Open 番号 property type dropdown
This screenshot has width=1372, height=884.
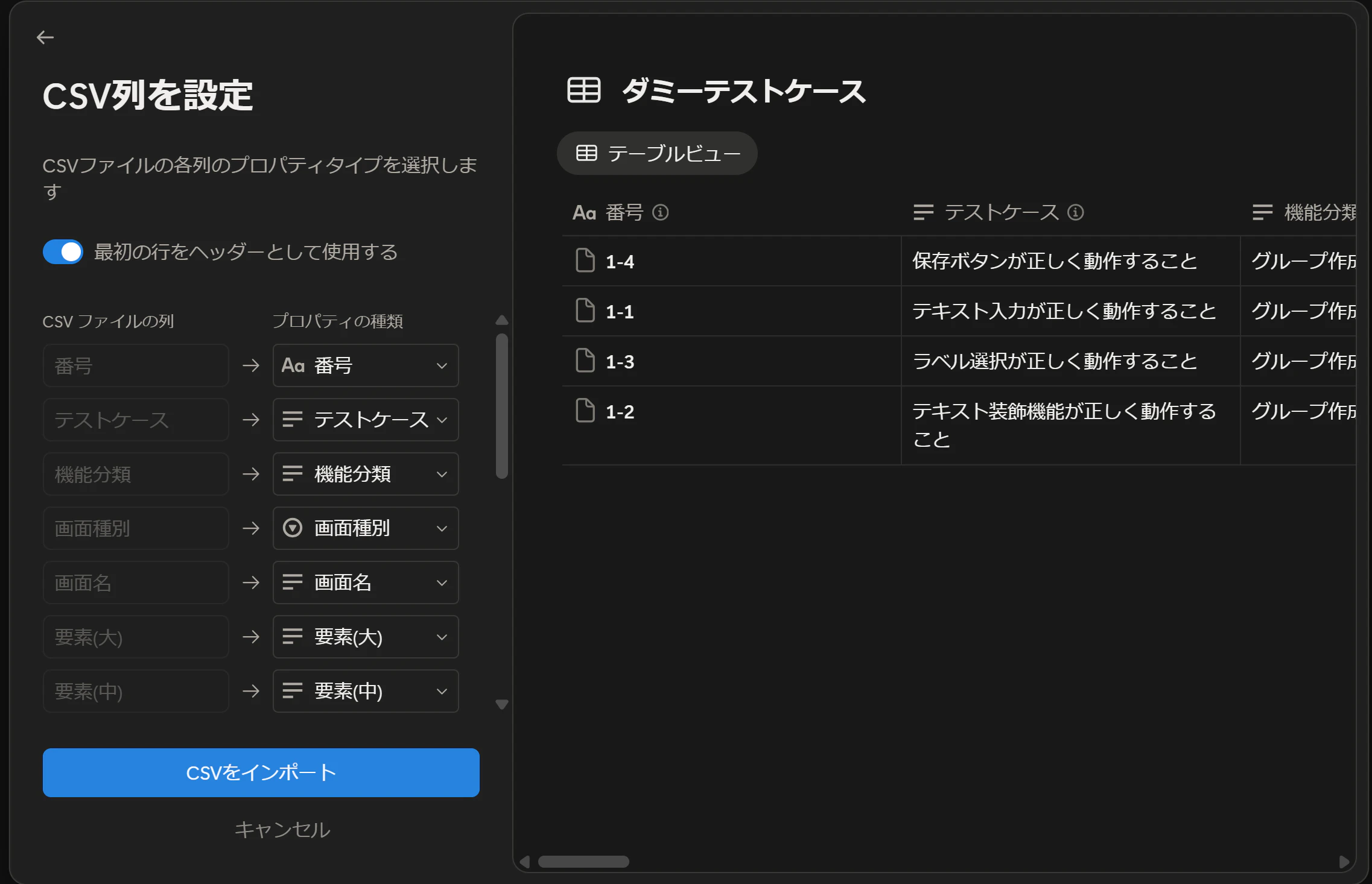[x=366, y=365]
